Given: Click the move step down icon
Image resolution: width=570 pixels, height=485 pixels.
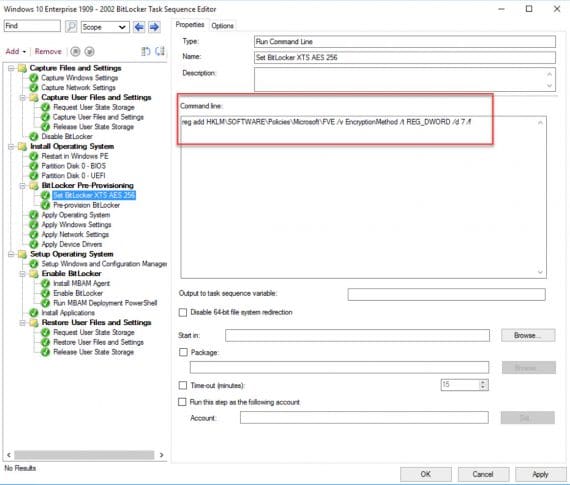Looking at the screenshot, I should pos(89,52).
